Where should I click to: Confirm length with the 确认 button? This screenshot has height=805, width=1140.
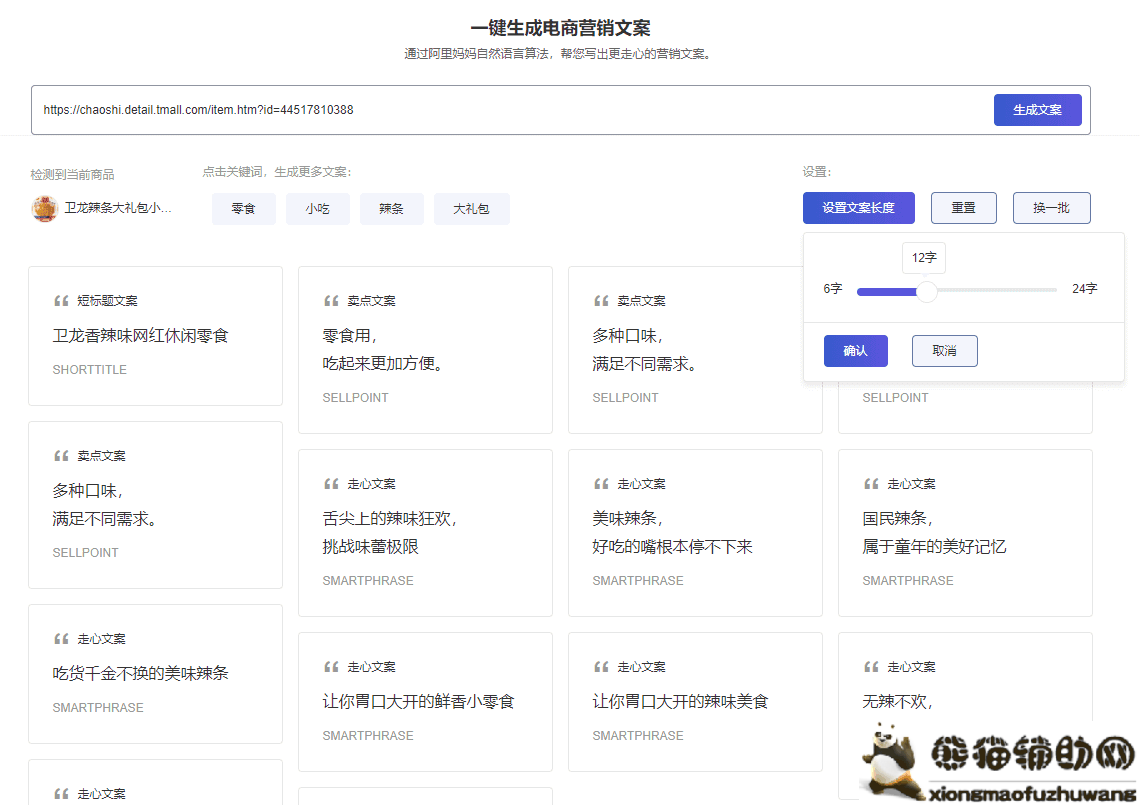click(x=855, y=351)
